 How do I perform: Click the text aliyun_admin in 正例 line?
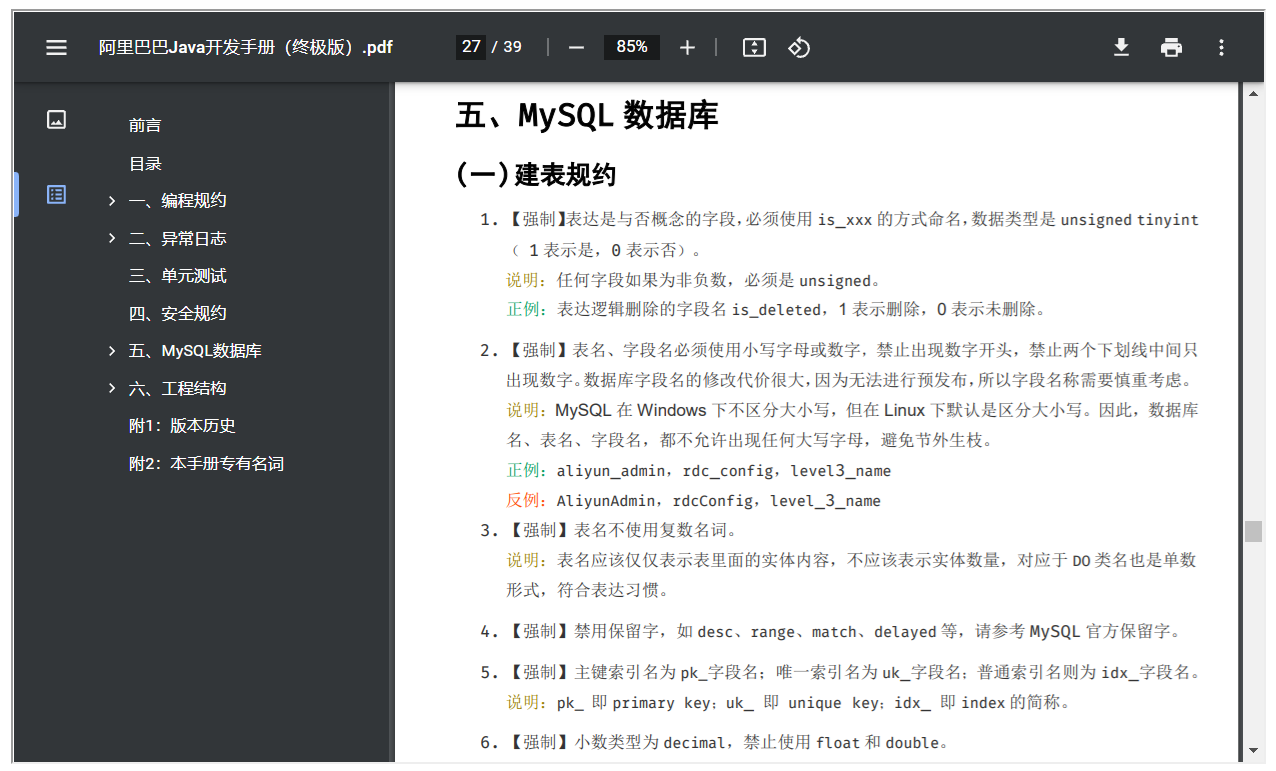point(609,470)
